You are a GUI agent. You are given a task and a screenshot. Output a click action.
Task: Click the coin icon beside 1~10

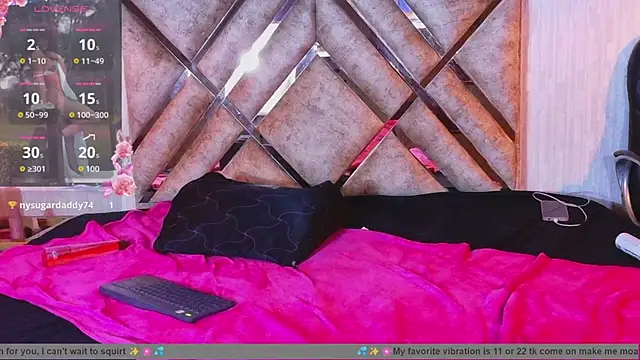pos(22,61)
